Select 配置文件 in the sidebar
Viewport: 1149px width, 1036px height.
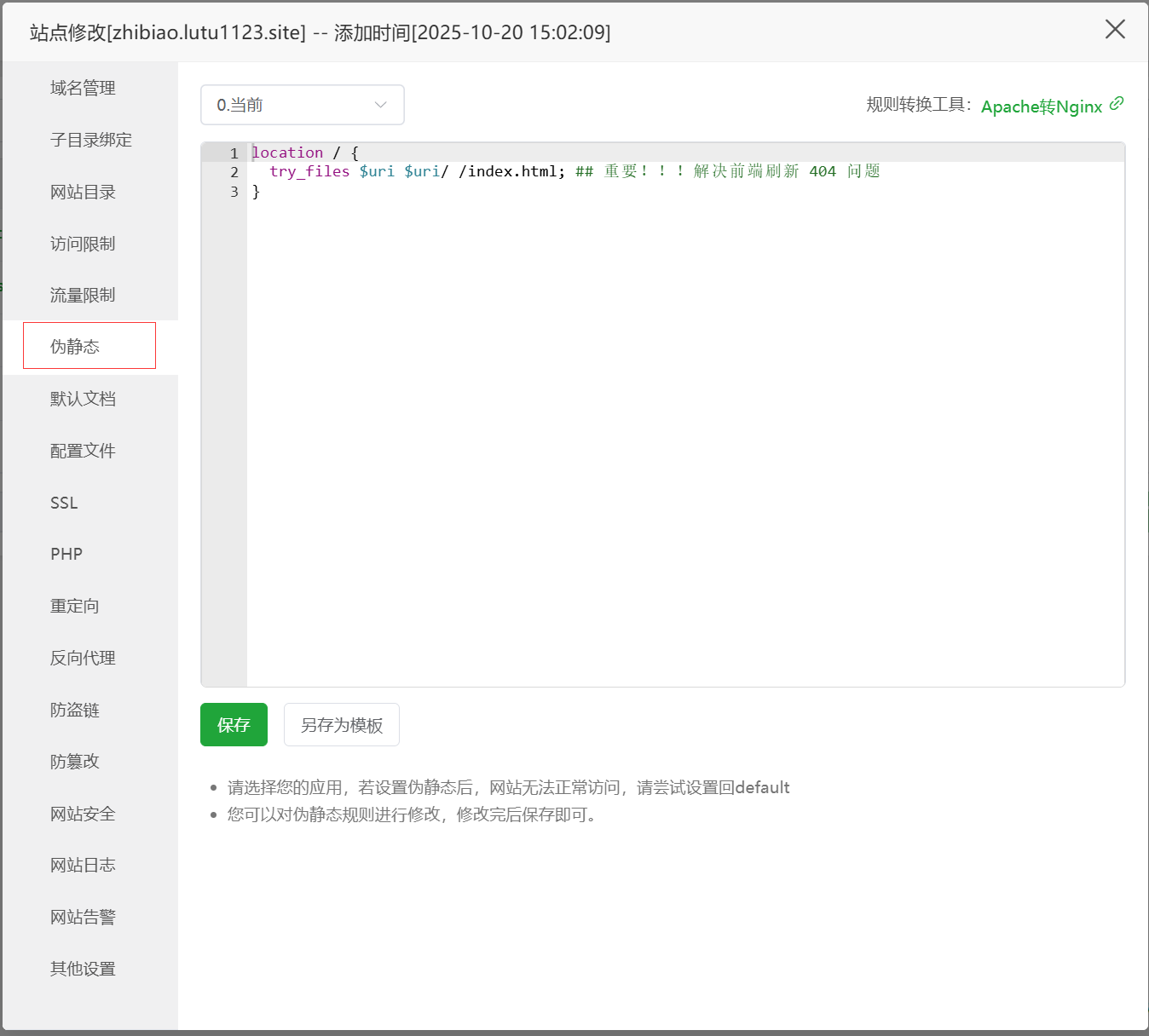pyautogui.click(x=83, y=451)
